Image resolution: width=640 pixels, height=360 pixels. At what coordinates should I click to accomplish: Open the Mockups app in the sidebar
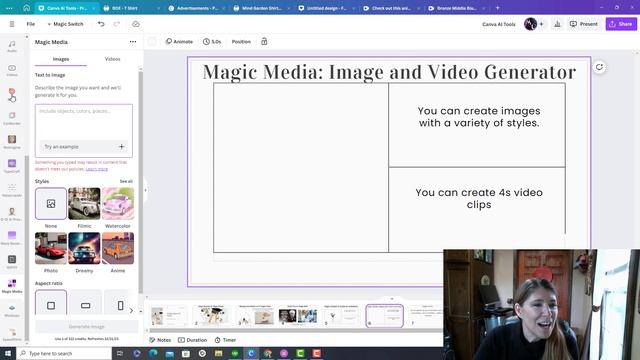coord(12,310)
